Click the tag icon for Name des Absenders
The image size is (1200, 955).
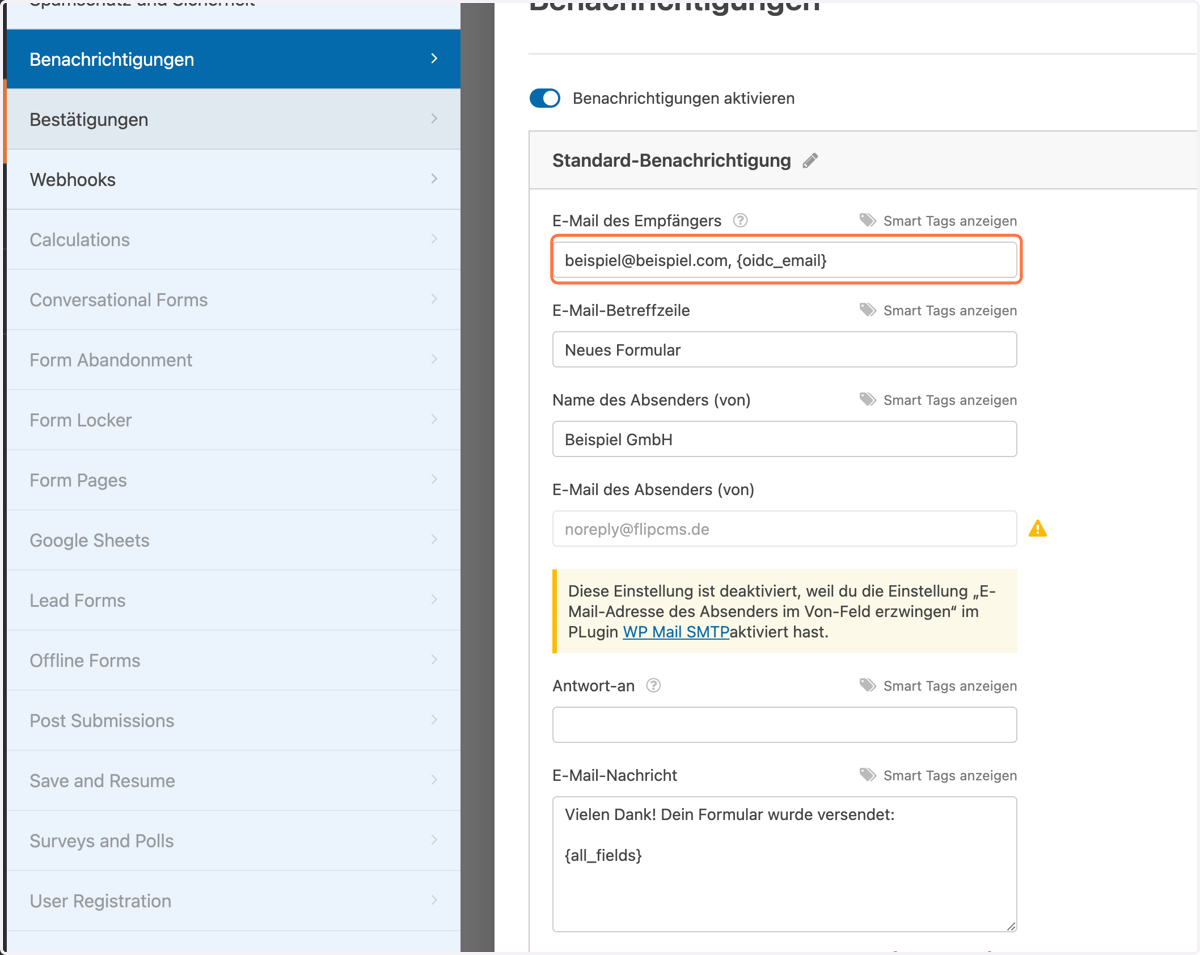click(868, 400)
